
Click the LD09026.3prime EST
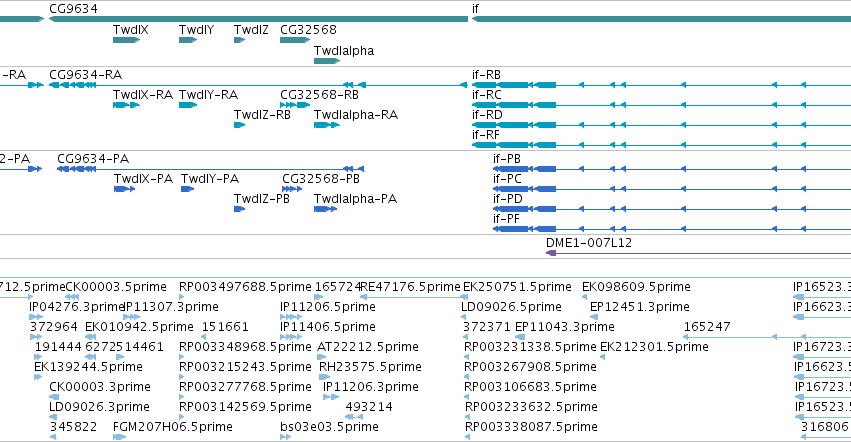point(52,418)
